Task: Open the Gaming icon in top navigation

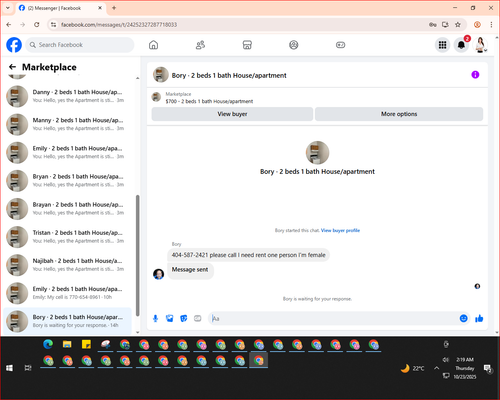Action: tap(340, 45)
